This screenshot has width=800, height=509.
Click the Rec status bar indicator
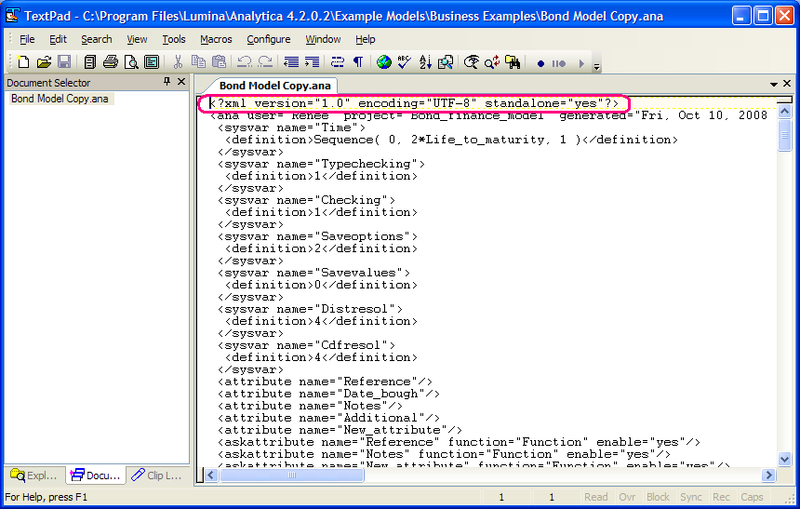(x=721, y=497)
